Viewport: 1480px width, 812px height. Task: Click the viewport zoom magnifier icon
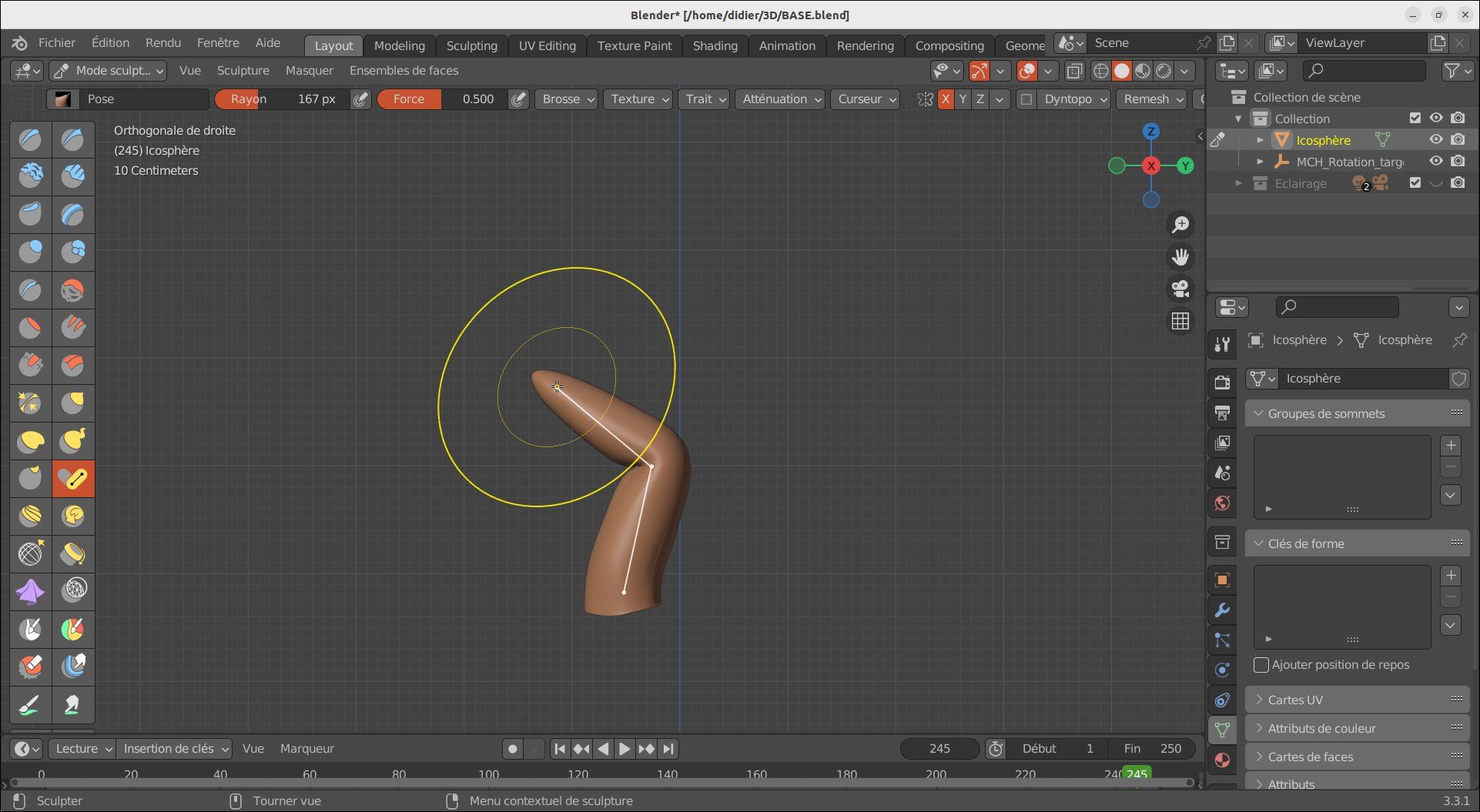pos(1180,225)
